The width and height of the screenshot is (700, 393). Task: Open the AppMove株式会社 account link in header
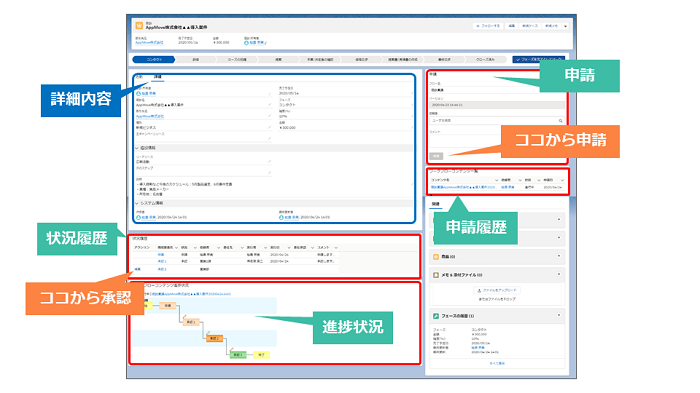point(149,43)
